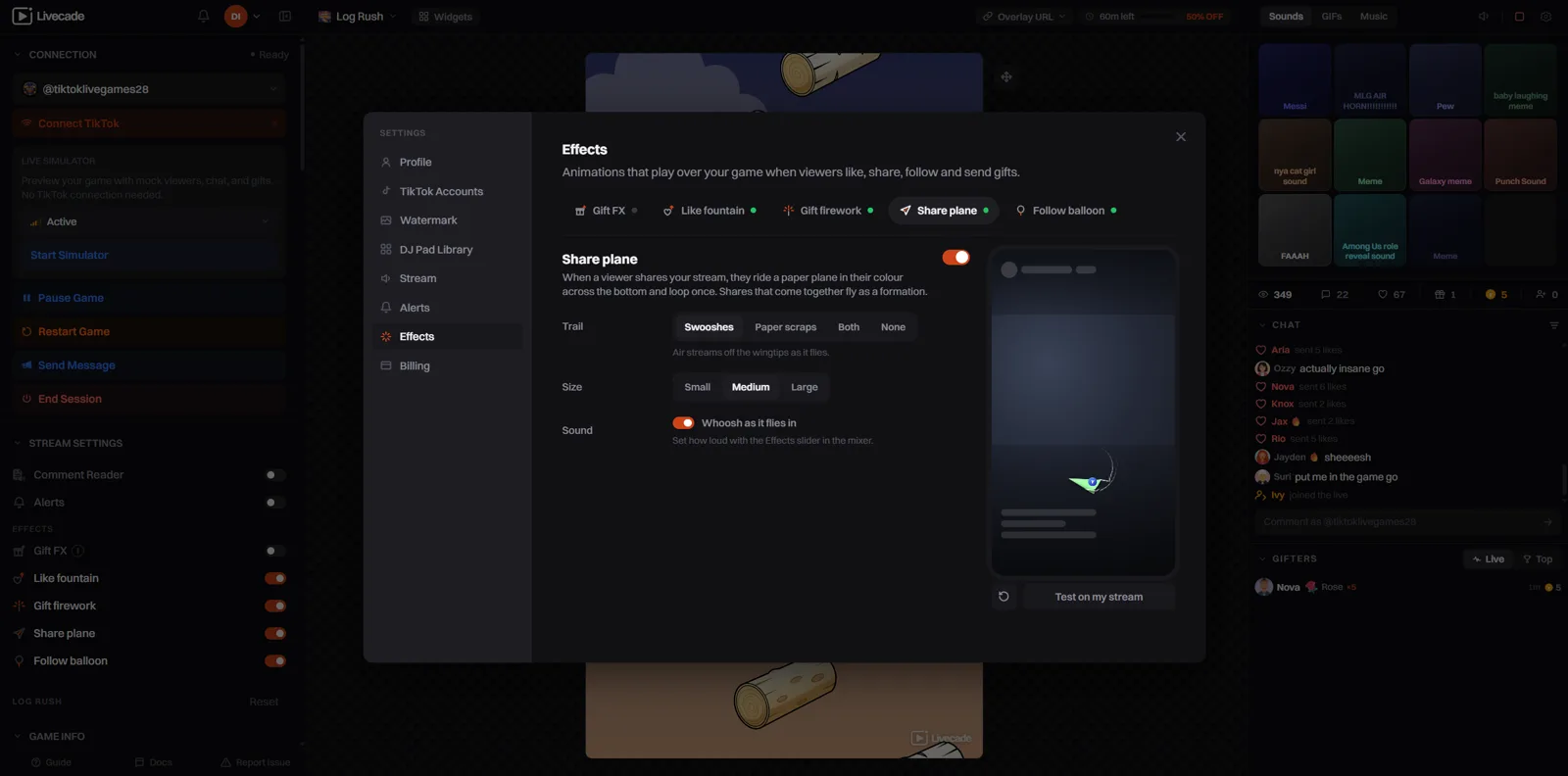Viewport: 1568px width, 776px height.
Task: Click the replay preview icon
Action: point(1004,596)
